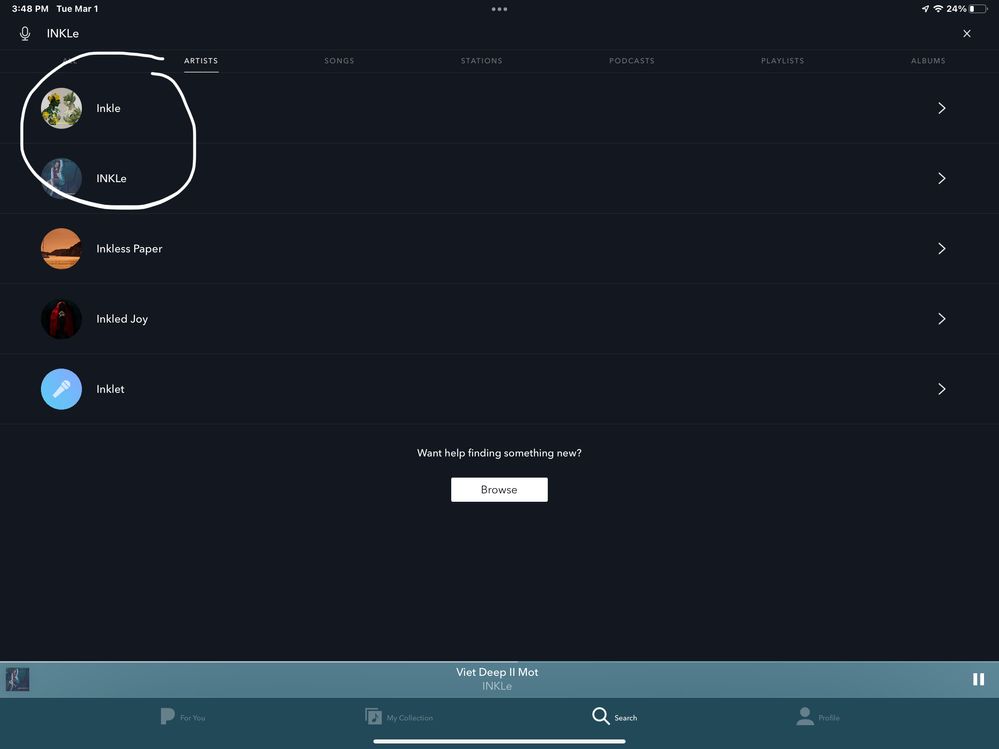Screen dimensions: 999x749
Task: Expand the Inkled Joy row chevron
Action: click(x=941, y=319)
